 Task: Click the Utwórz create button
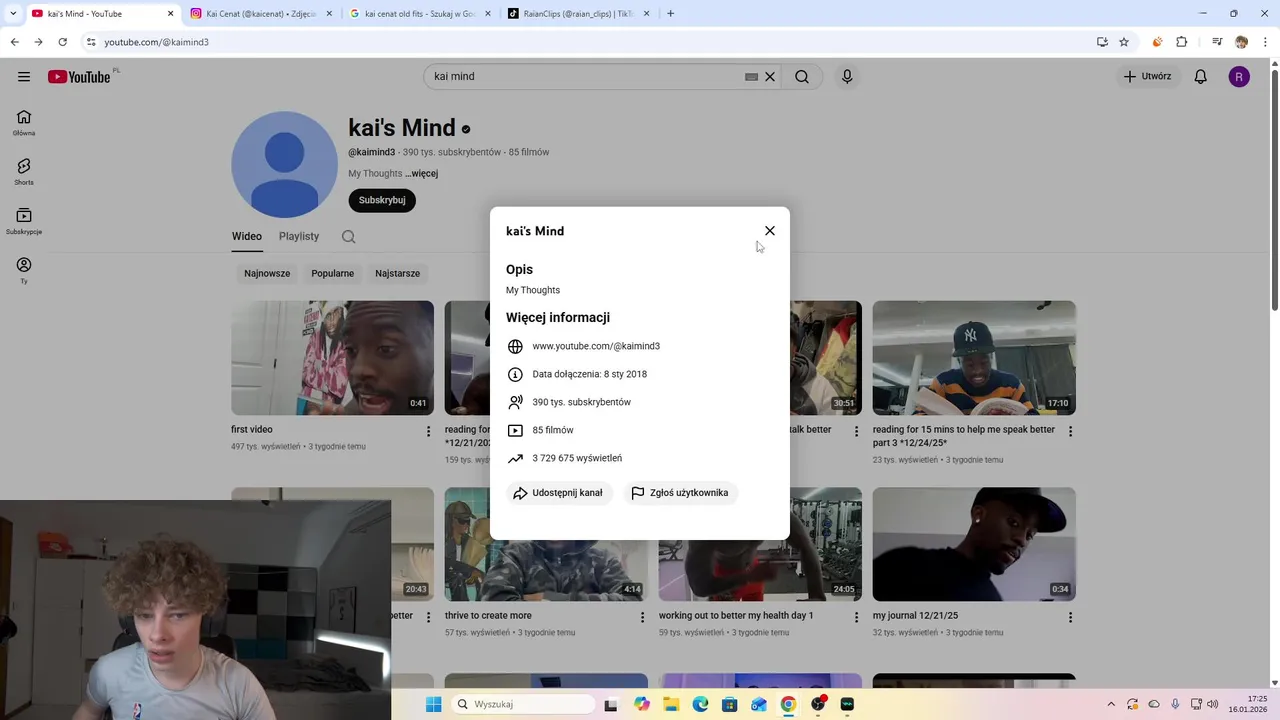click(x=1147, y=76)
